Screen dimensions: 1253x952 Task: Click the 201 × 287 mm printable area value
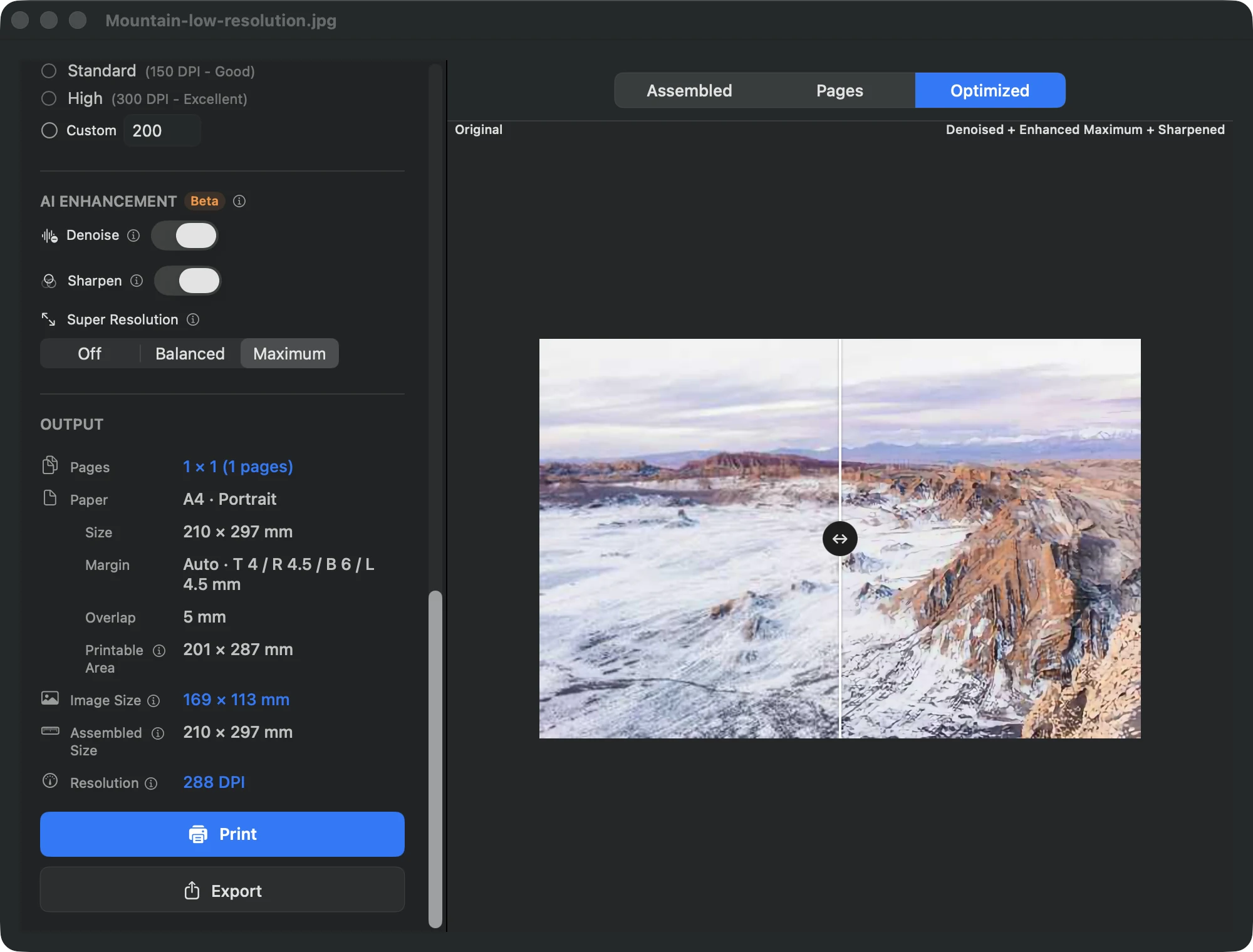[x=238, y=649]
